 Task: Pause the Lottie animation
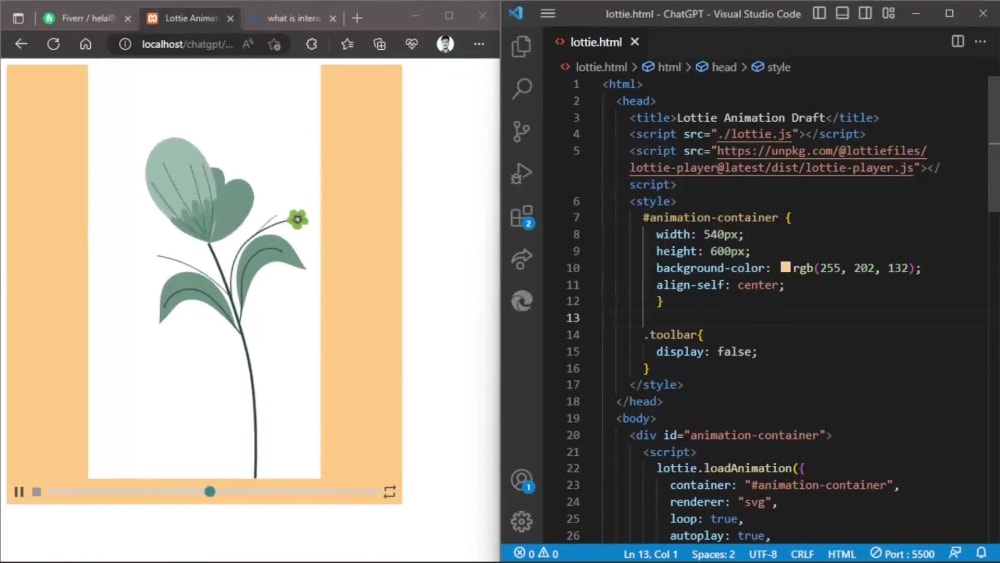pos(19,492)
